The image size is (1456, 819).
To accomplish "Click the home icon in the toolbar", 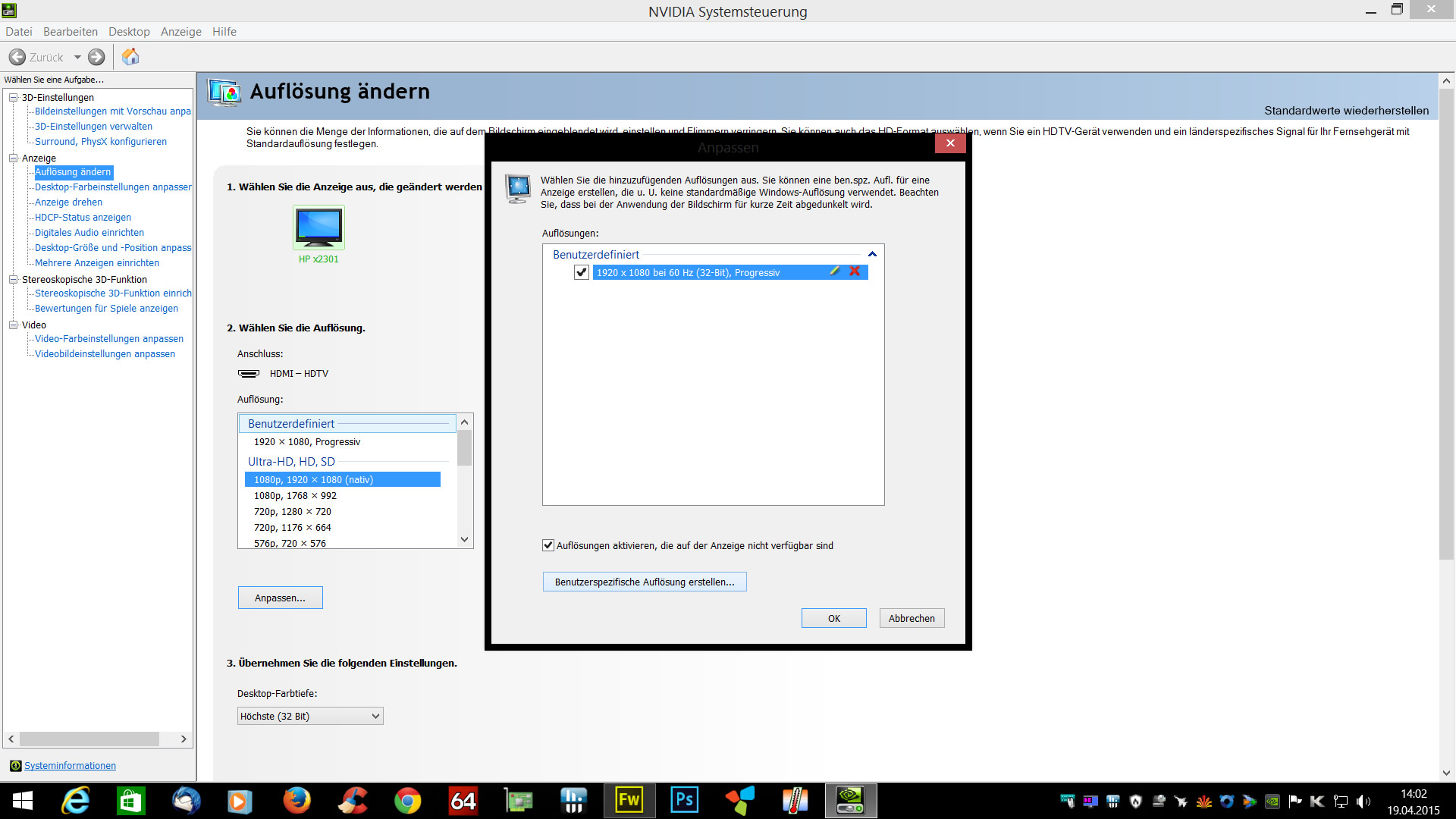I will point(130,57).
